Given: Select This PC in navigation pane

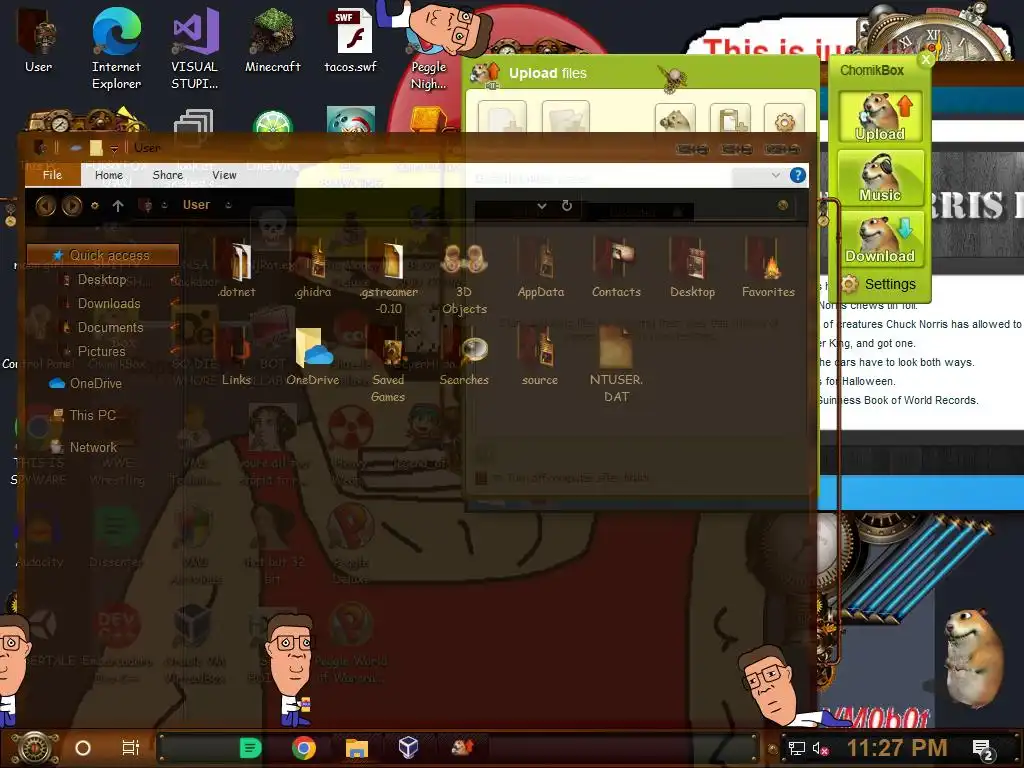Looking at the screenshot, I should coord(84,415).
